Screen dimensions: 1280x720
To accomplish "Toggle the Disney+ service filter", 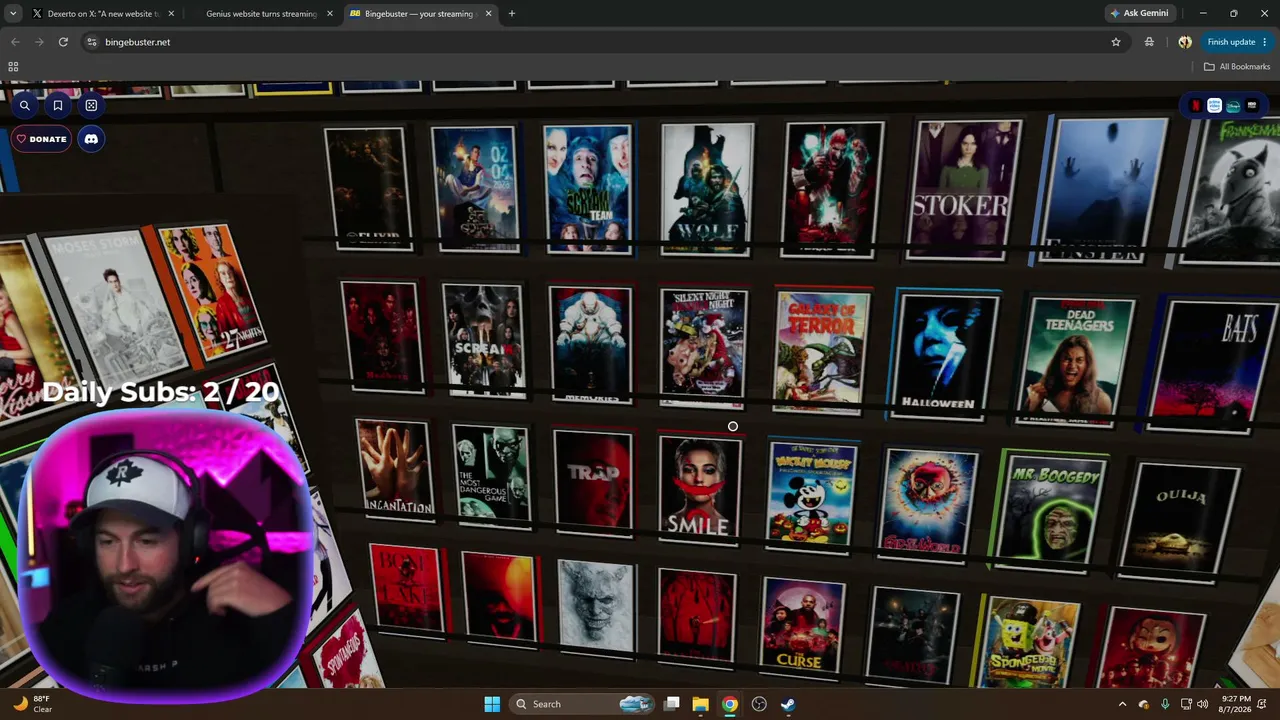I will [1233, 106].
